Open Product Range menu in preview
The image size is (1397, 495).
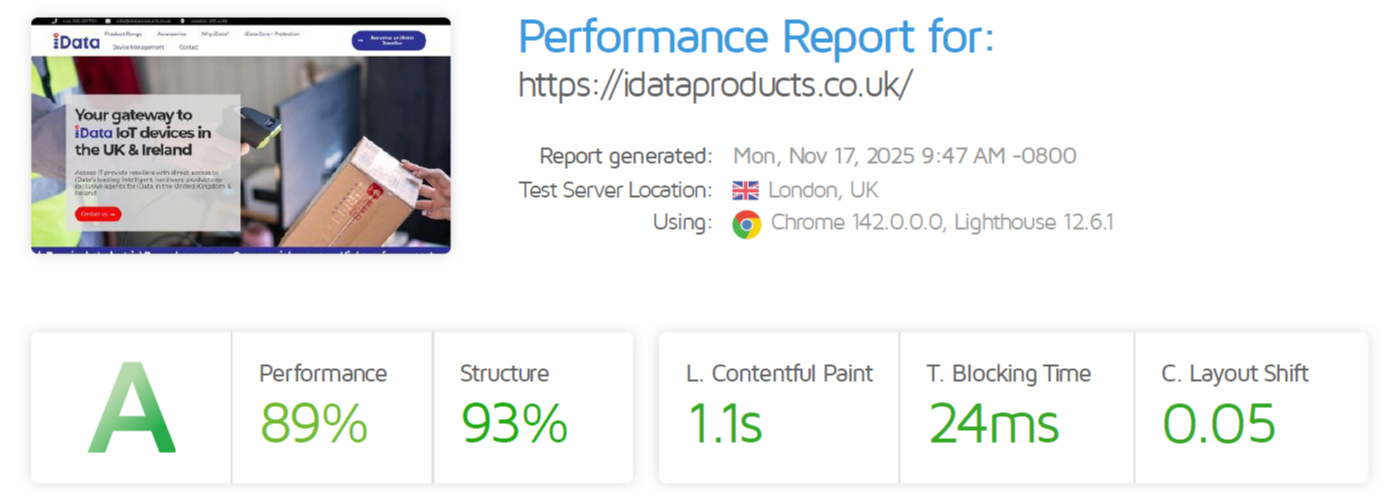click(x=123, y=34)
